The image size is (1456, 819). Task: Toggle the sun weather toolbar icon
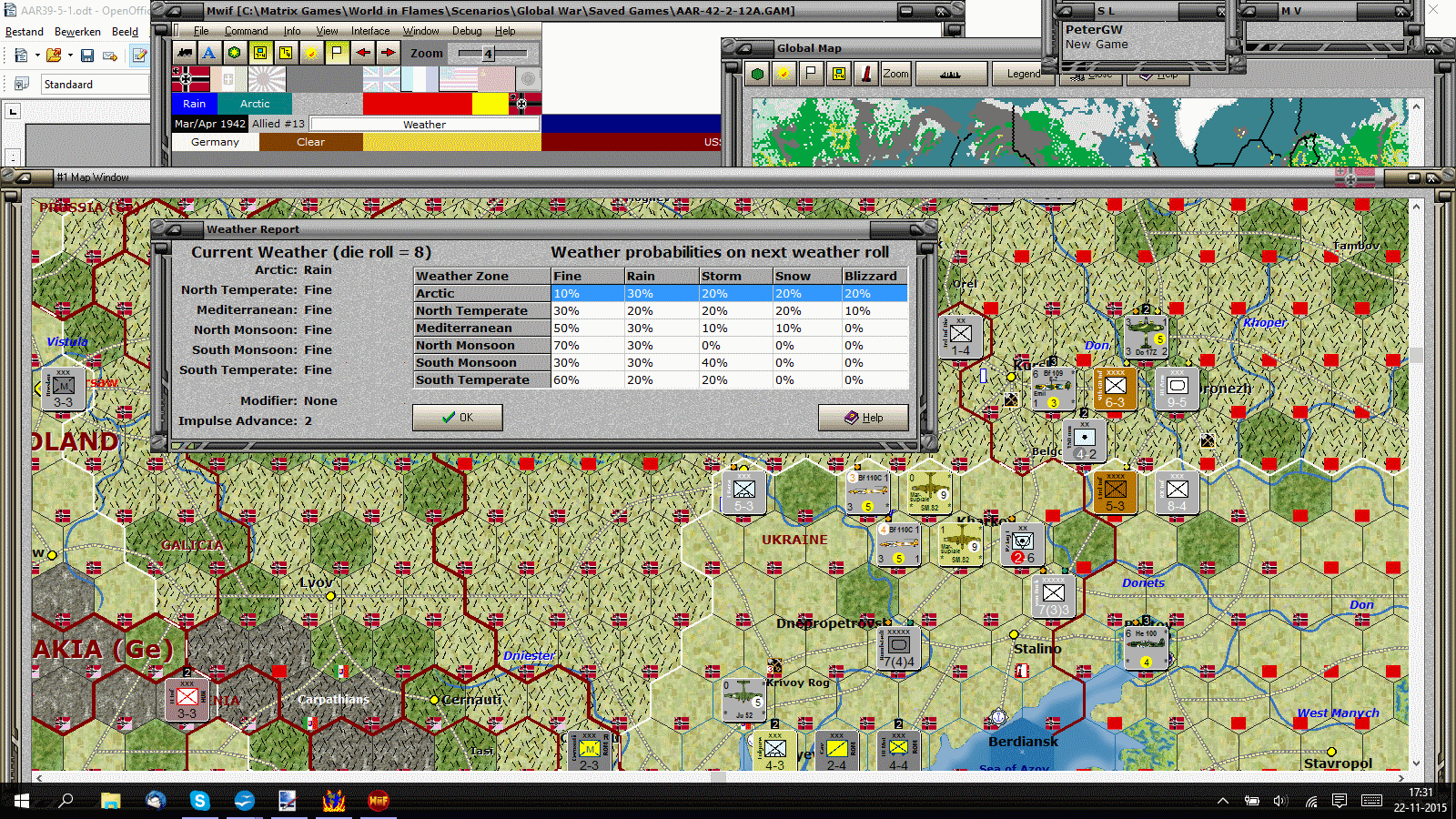311,53
